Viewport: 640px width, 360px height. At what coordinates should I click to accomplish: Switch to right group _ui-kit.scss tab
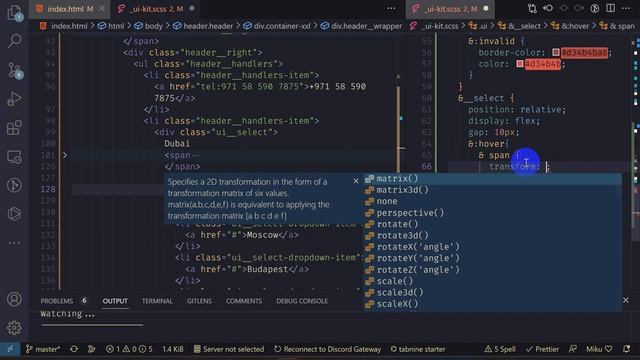(445, 9)
